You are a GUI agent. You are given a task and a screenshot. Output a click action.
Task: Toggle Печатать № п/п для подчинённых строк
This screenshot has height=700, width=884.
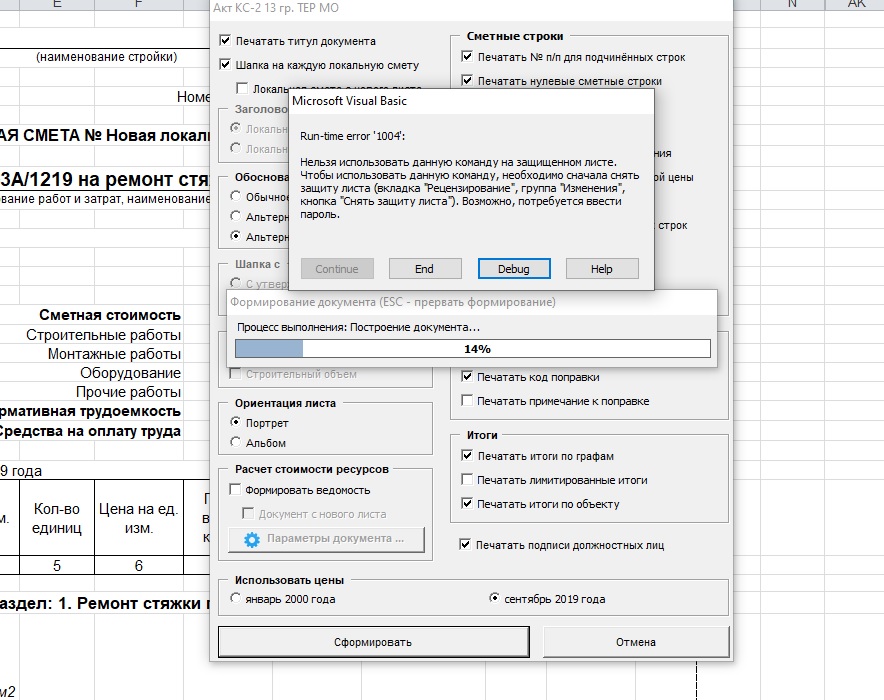pyautogui.click(x=467, y=56)
